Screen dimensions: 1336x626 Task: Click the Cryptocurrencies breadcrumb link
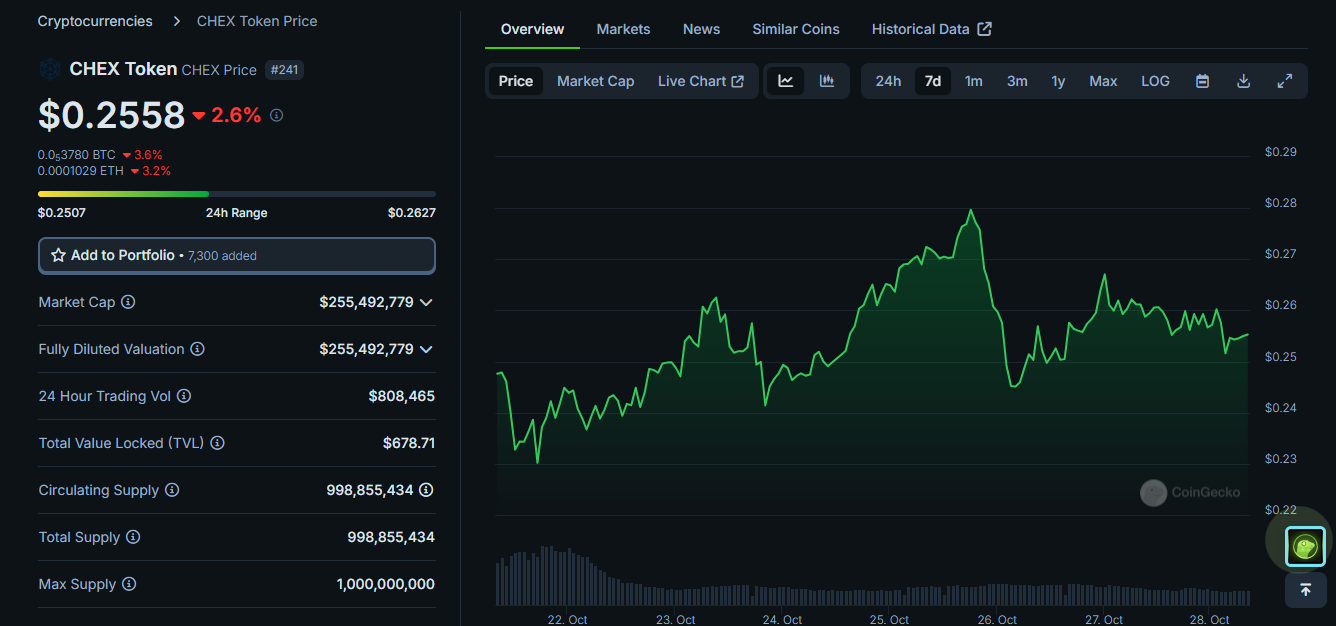pyautogui.click(x=95, y=20)
